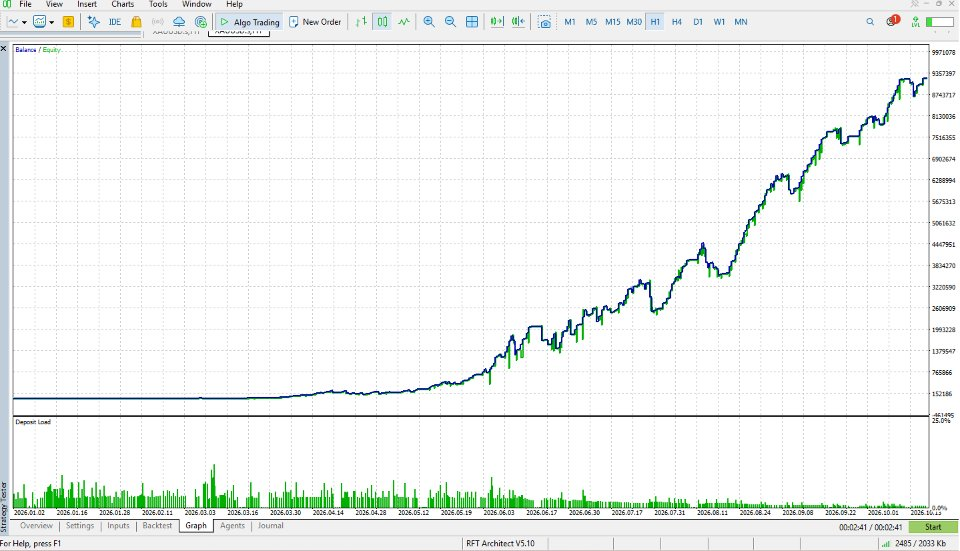The image size is (960, 551).
Task: Click the 00:02:41 / 00:02:41 elapsed time
Action: [871, 527]
